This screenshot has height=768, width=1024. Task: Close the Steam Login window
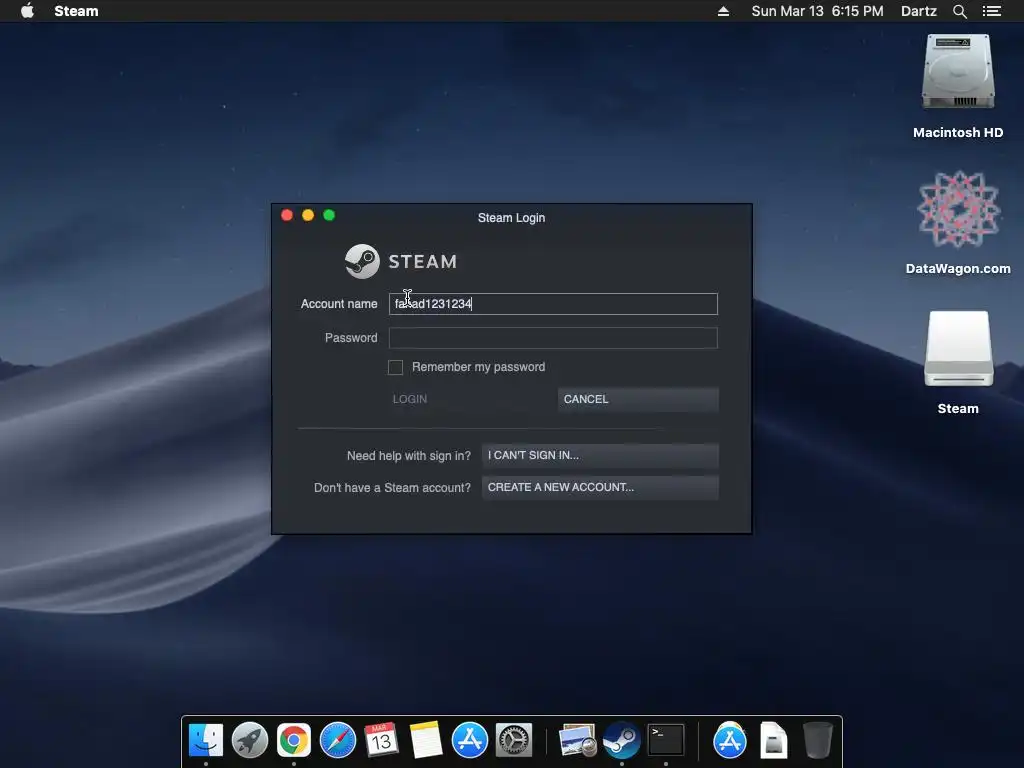point(287,216)
